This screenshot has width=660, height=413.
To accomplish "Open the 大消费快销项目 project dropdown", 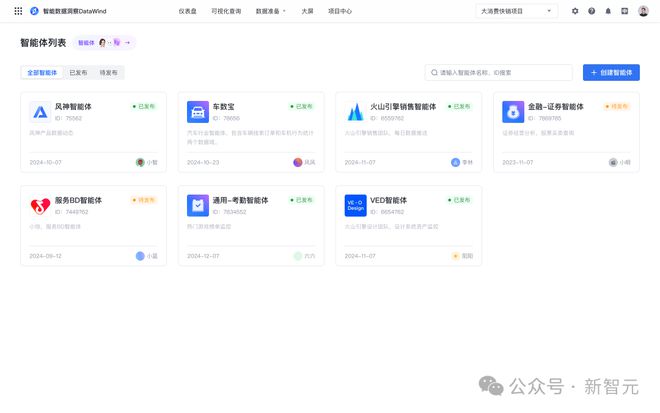I will (516, 11).
